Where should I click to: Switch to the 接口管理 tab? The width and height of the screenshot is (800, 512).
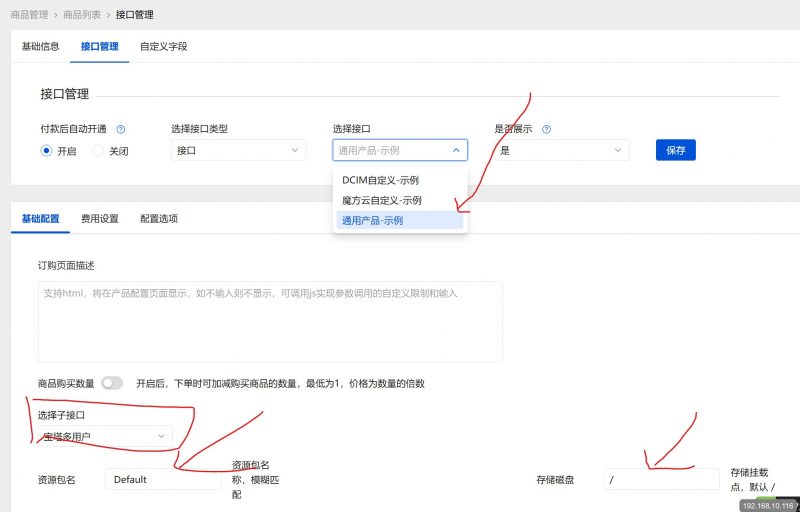click(99, 46)
